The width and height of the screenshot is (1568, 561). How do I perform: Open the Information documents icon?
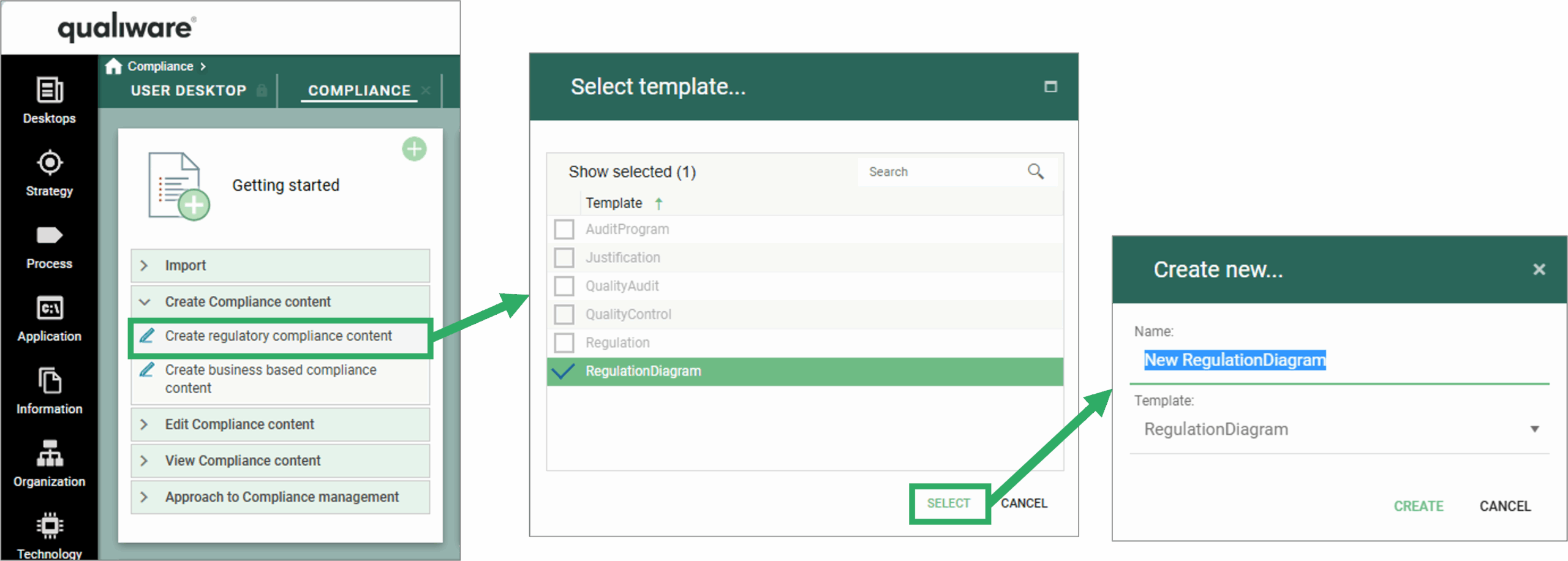coord(49,381)
